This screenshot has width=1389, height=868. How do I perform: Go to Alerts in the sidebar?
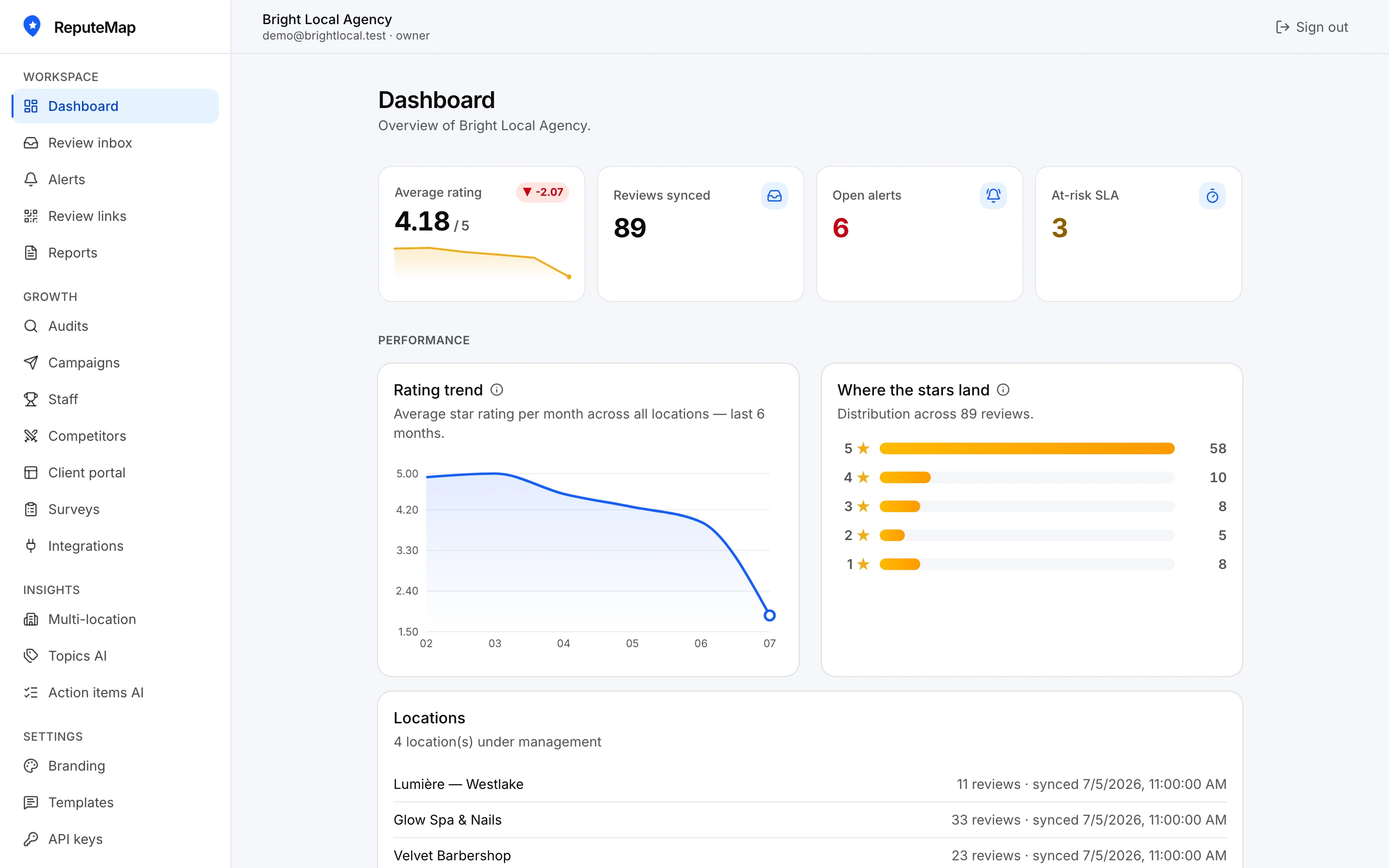pyautogui.click(x=115, y=180)
